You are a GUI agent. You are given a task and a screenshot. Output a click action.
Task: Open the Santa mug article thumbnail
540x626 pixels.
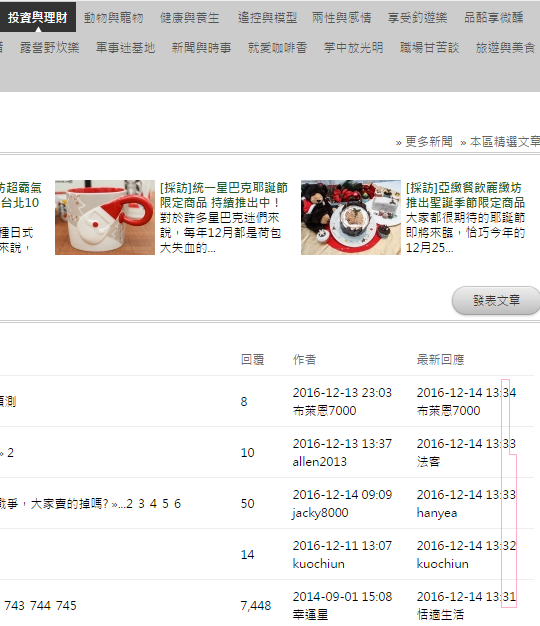click(x=105, y=217)
